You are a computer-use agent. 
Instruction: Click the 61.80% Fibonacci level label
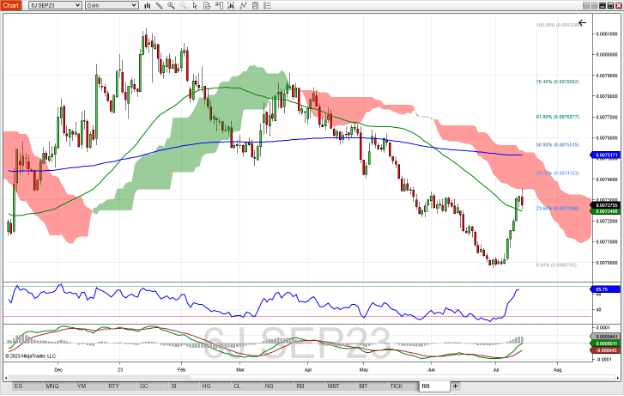[x=558, y=117]
